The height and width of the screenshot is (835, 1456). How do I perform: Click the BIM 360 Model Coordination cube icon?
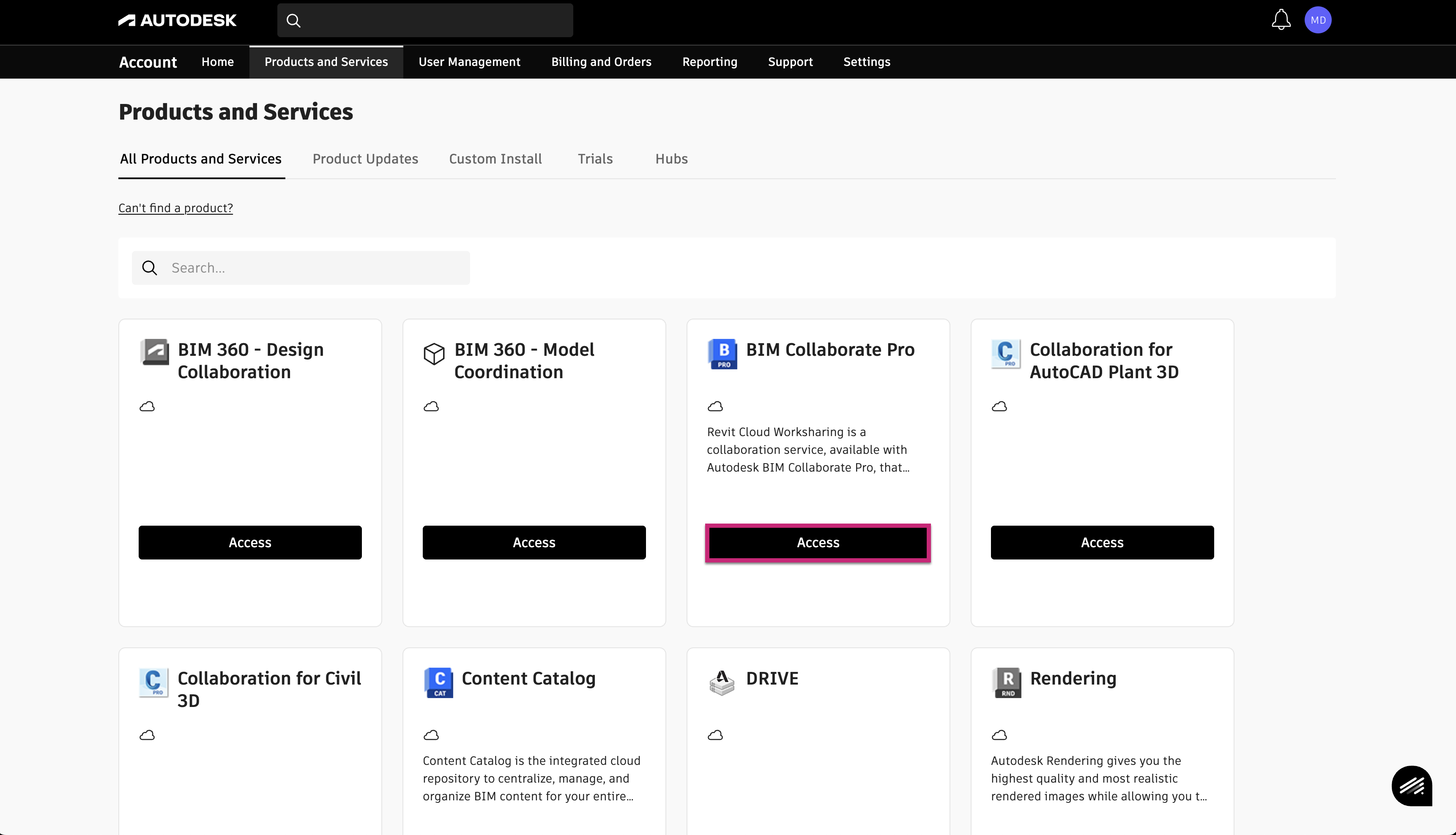pos(434,354)
